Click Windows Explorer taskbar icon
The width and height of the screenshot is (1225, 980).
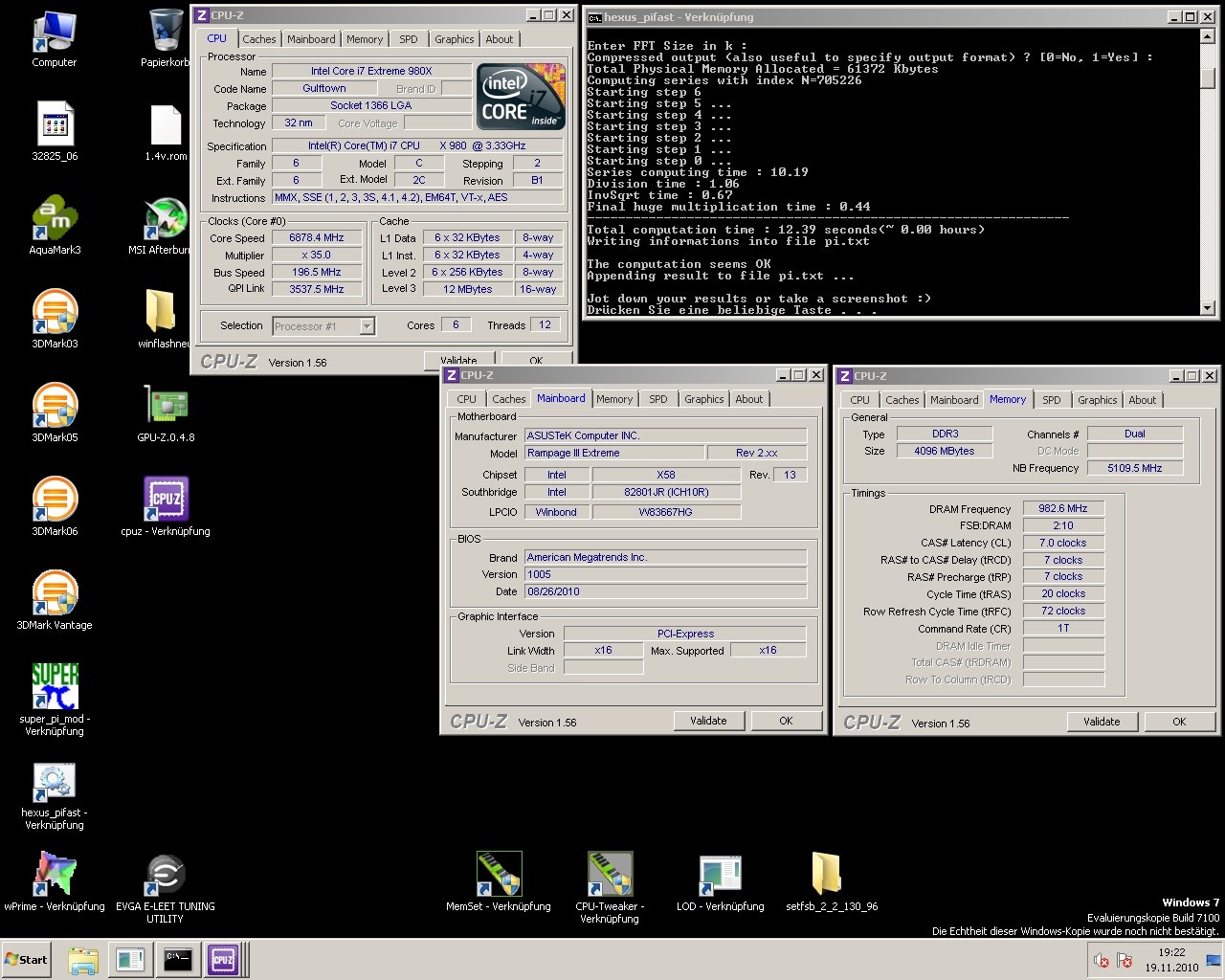coord(83,960)
